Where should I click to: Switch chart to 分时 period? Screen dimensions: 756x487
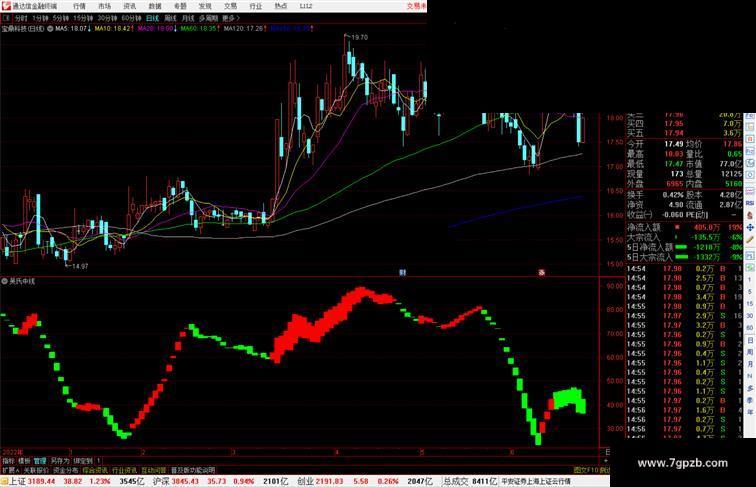point(21,18)
